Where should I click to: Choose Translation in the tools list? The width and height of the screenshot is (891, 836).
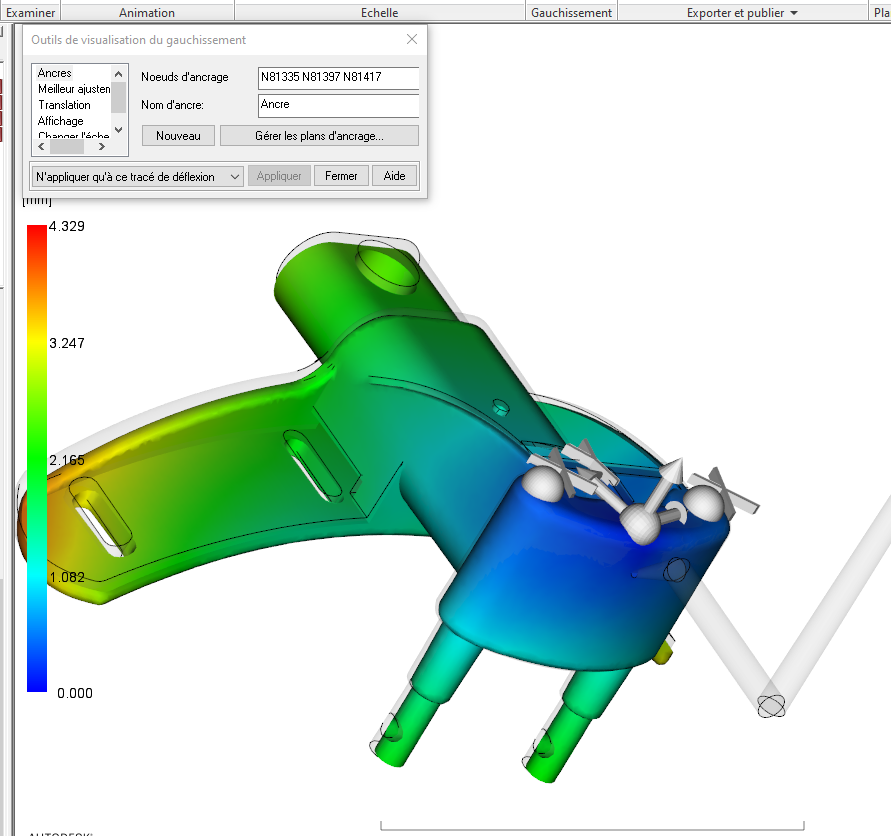pos(64,105)
